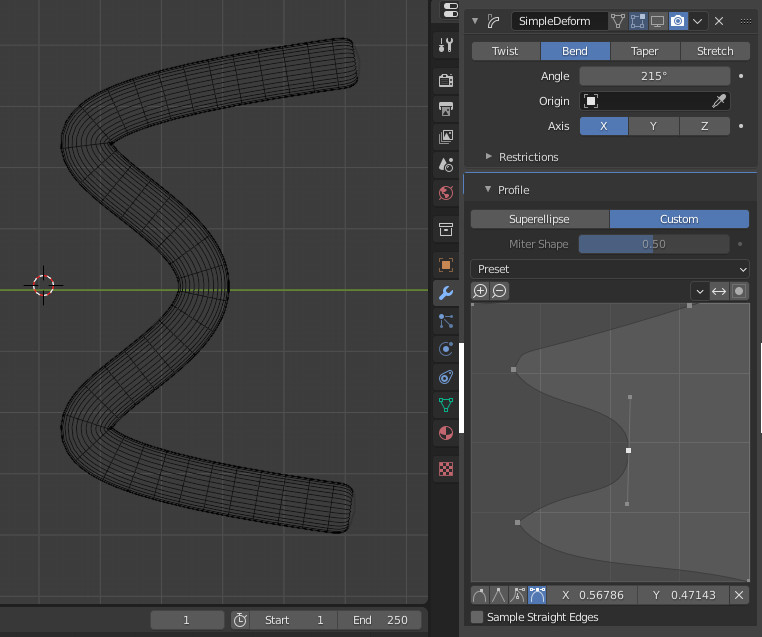
Task: Adjust the Miter Shape slider
Action: 654,244
